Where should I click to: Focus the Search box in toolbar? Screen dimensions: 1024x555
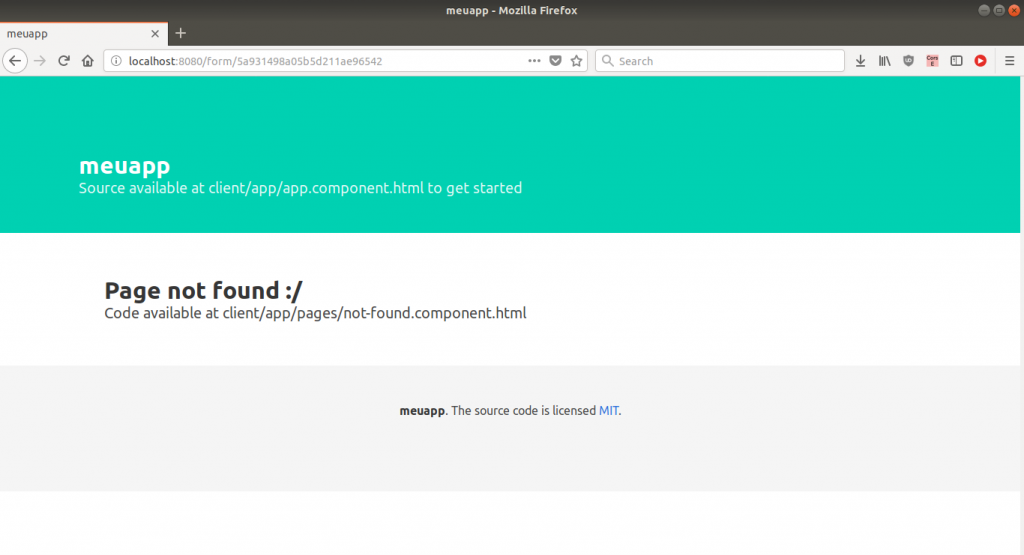[x=725, y=61]
